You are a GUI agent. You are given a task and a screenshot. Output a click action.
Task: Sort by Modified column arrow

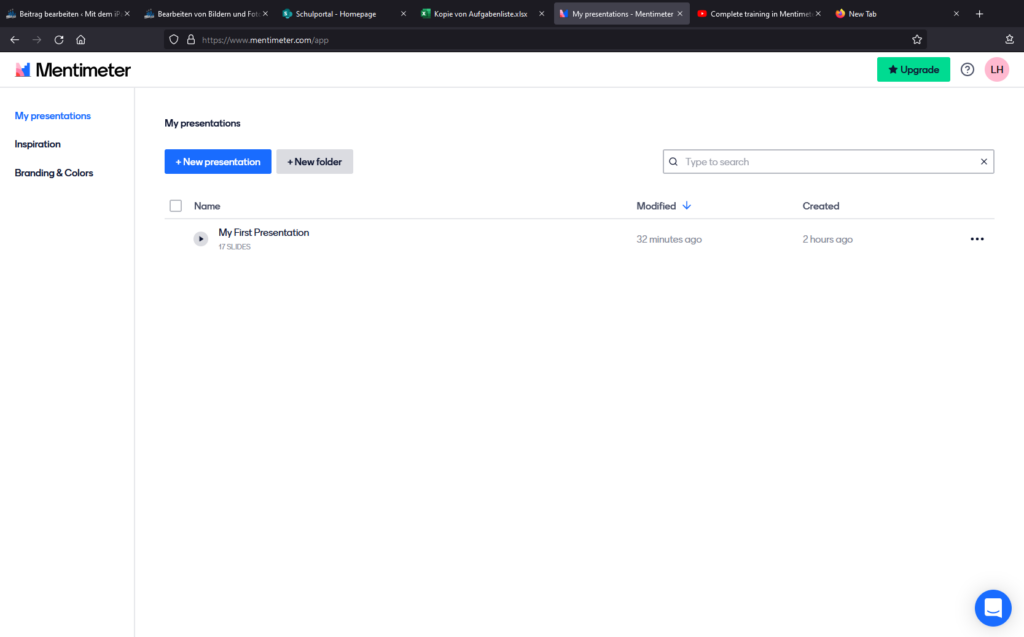click(x=686, y=206)
